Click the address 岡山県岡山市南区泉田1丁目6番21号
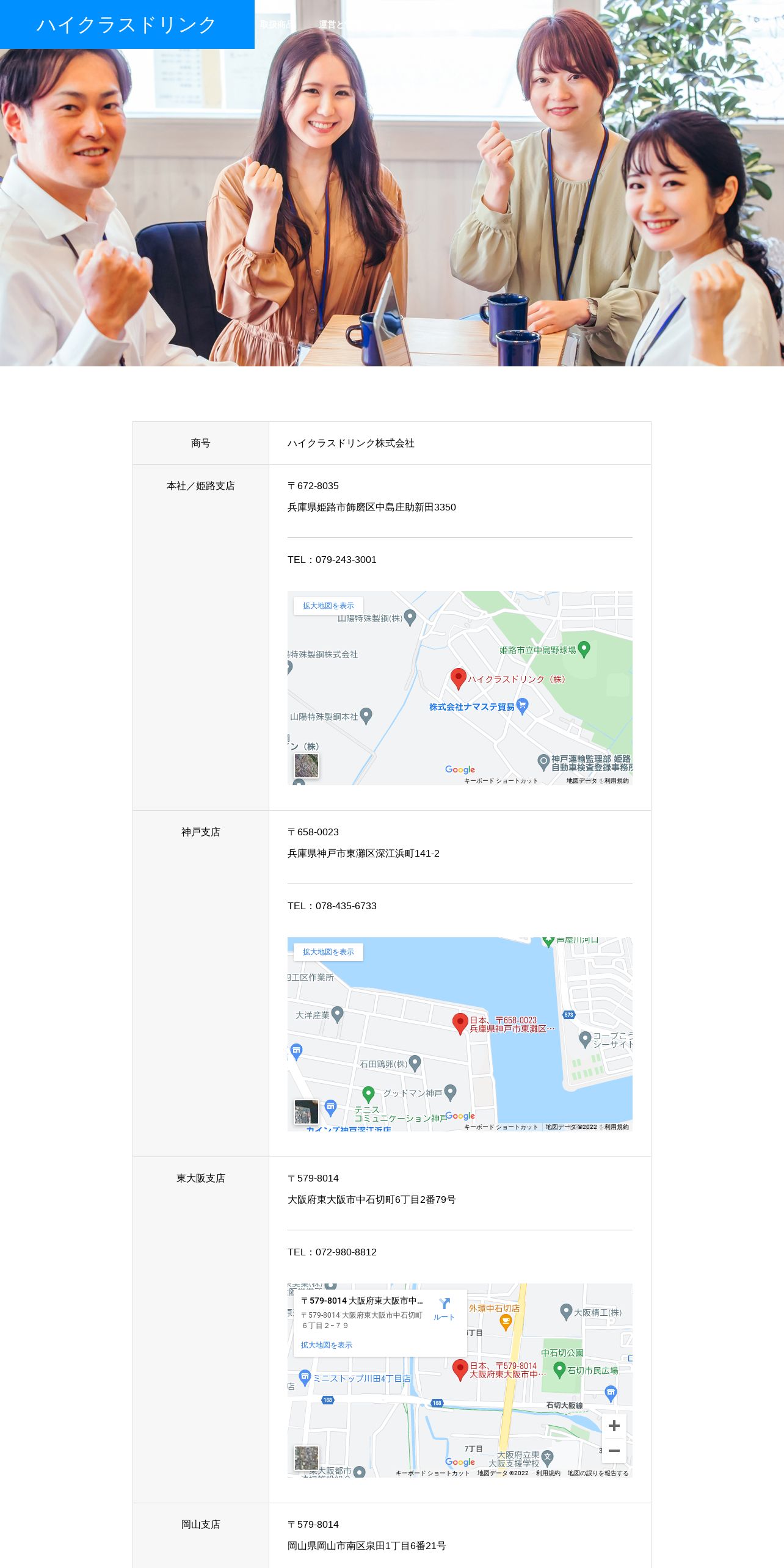 pyautogui.click(x=367, y=1545)
